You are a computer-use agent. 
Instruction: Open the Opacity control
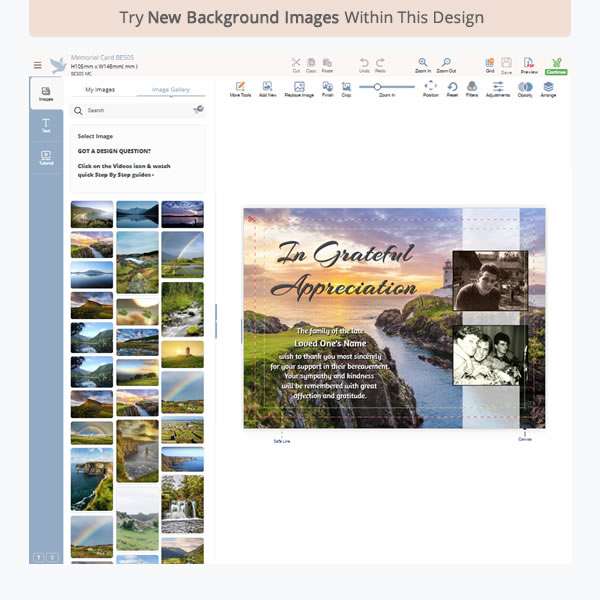point(525,88)
